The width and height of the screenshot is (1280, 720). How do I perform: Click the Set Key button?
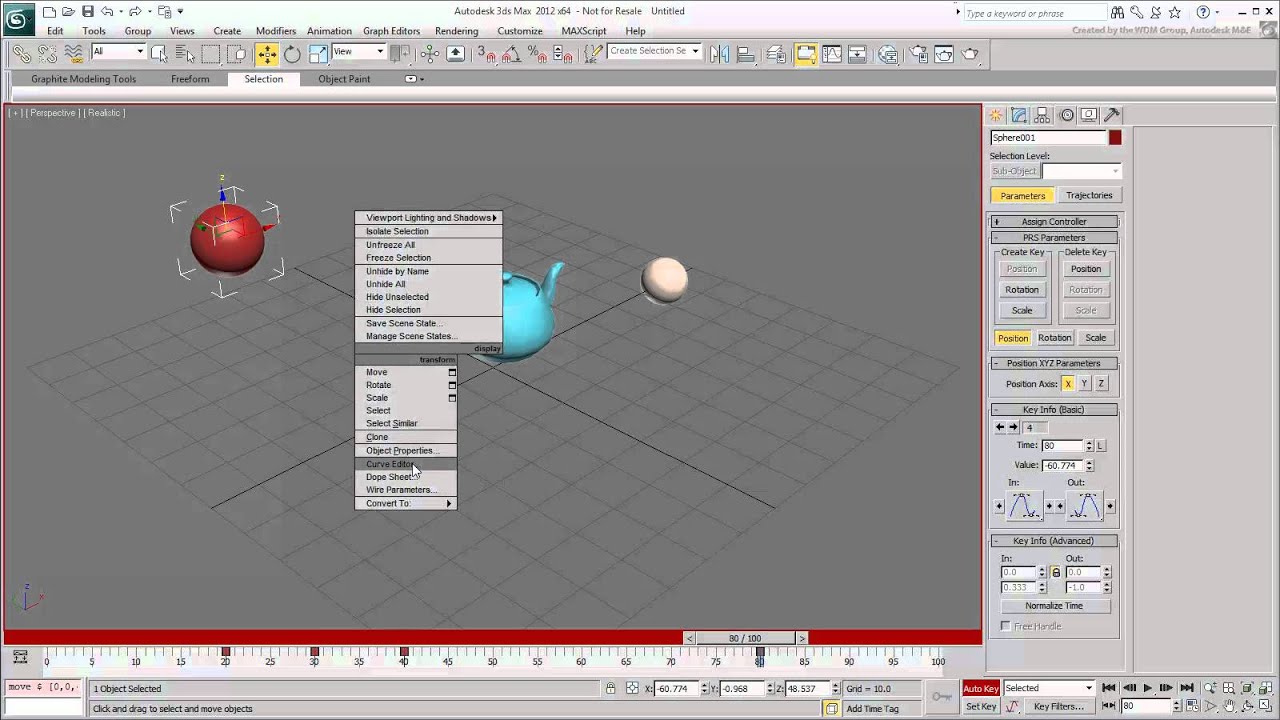[x=981, y=706]
